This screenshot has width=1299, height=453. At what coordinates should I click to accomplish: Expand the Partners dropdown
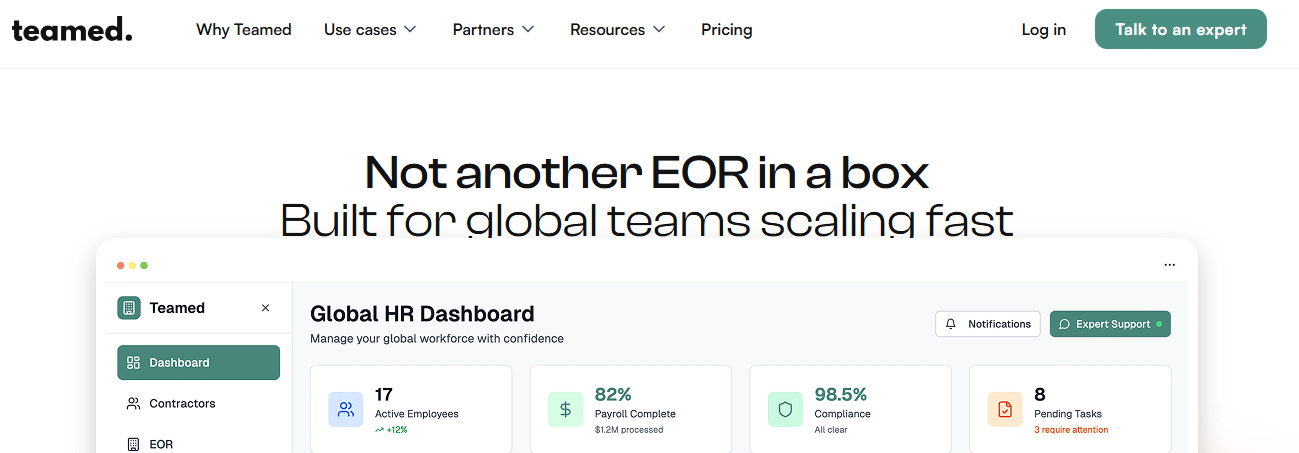point(494,30)
